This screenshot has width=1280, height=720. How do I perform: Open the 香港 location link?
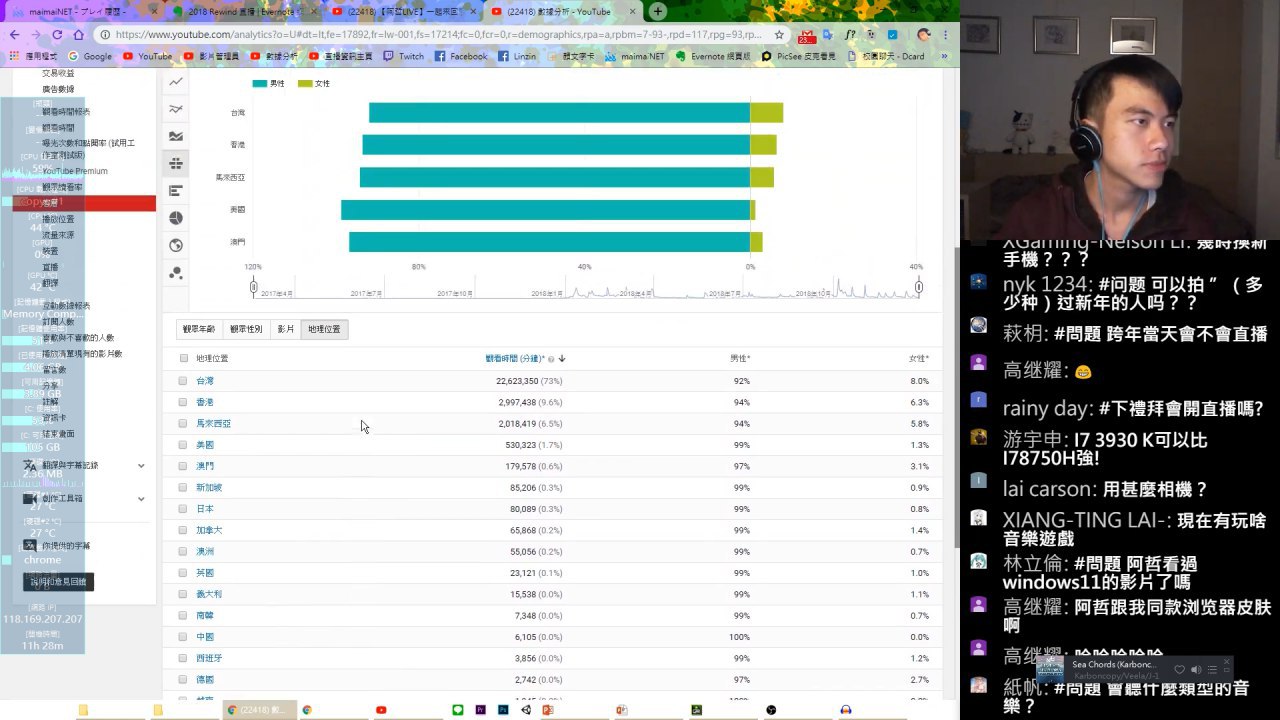tap(205, 402)
